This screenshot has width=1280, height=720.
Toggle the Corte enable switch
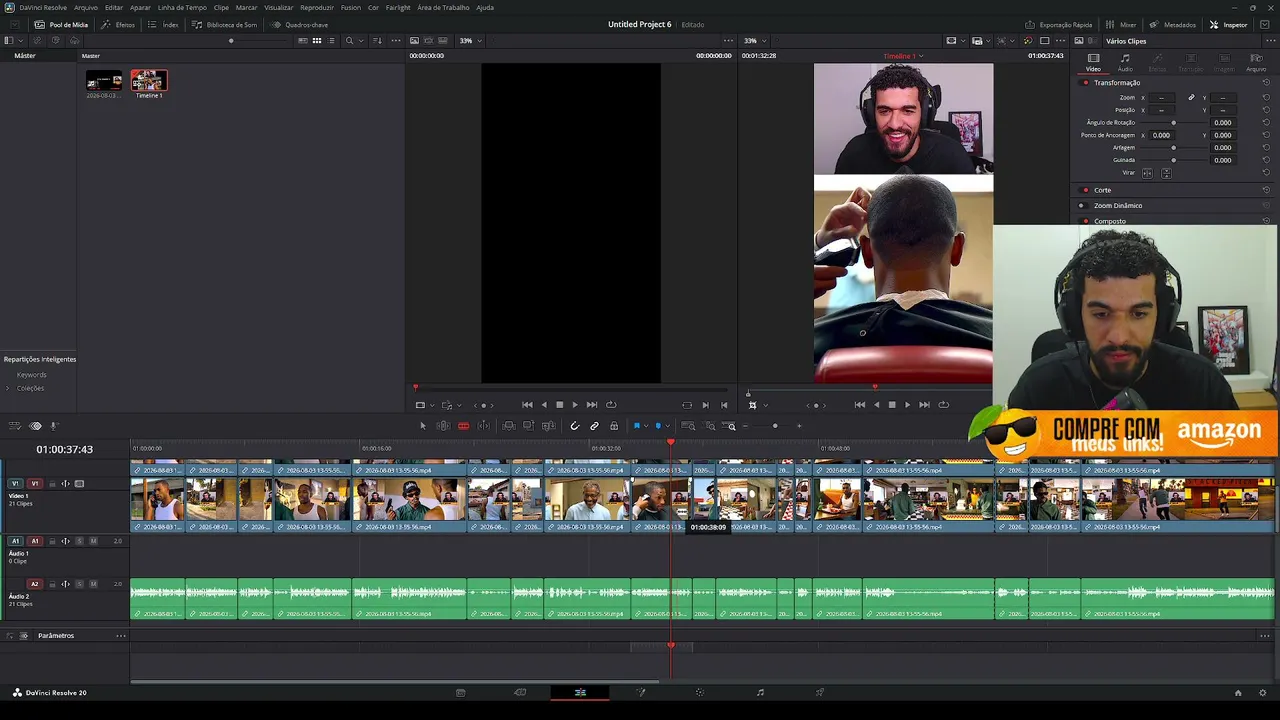pos(1085,190)
